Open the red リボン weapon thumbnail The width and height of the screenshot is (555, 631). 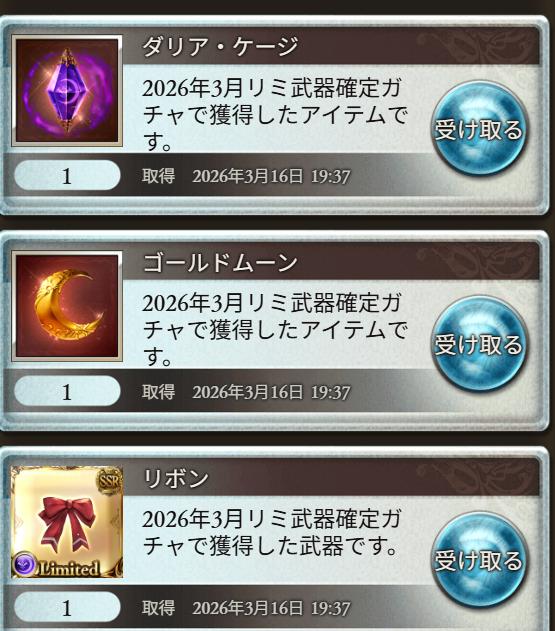(x=67, y=522)
